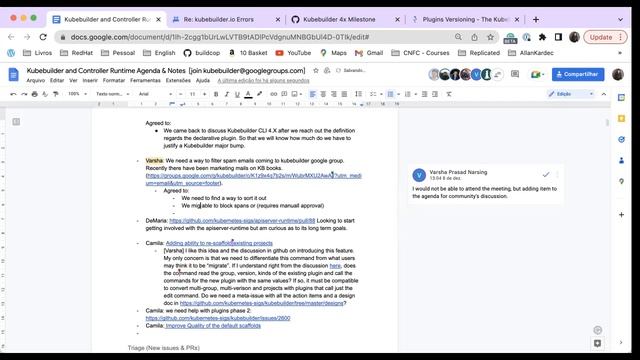Image resolution: width=640 pixels, height=360 pixels.
Task: Show the document outline icon
Action: 16,122
